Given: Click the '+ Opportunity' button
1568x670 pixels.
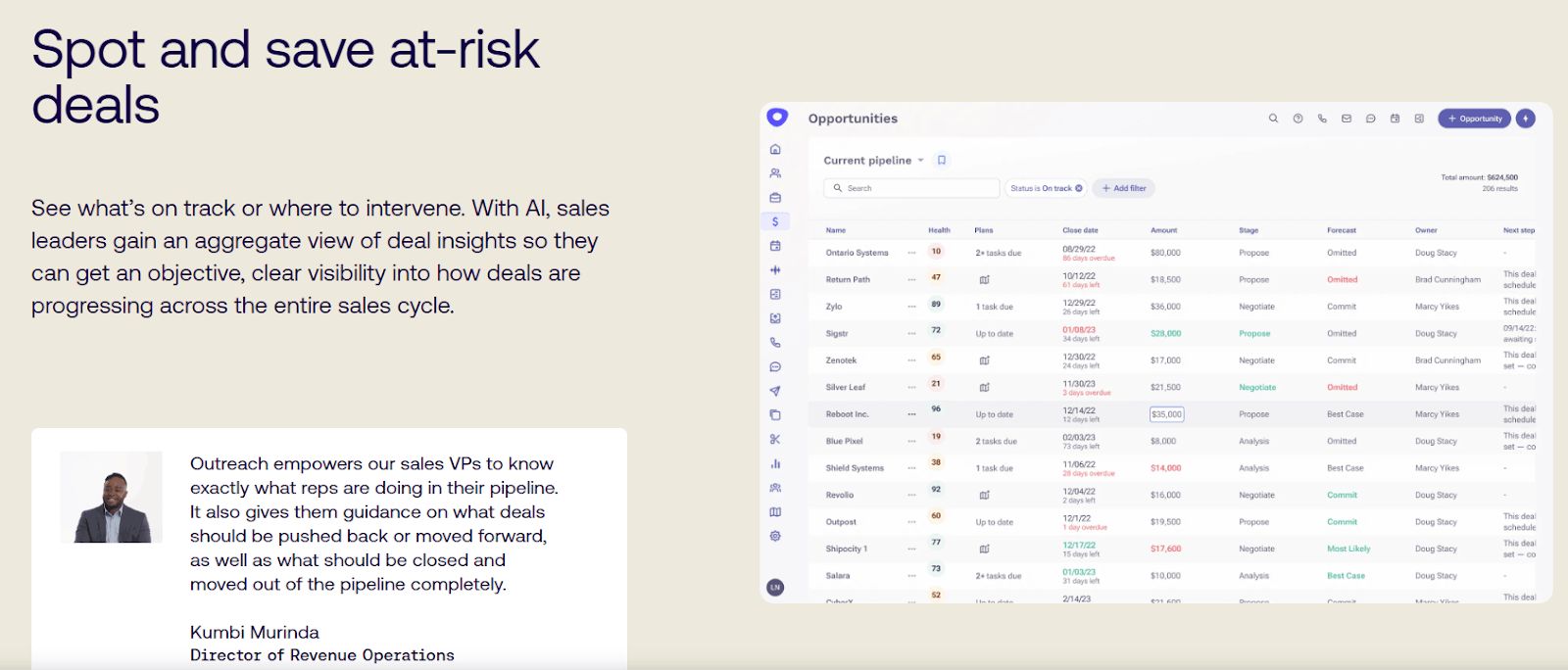Looking at the screenshot, I should click(1474, 119).
